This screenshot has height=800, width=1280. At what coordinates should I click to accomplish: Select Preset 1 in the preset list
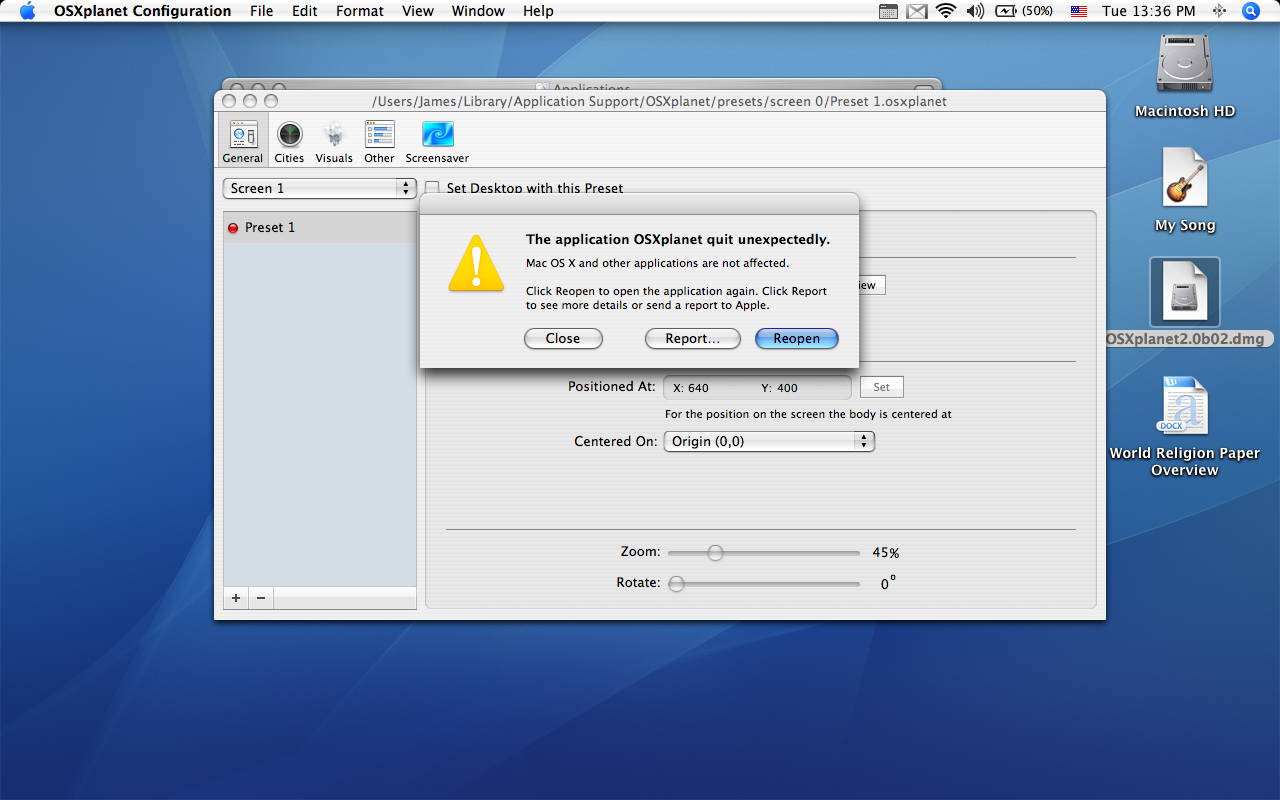(320, 228)
